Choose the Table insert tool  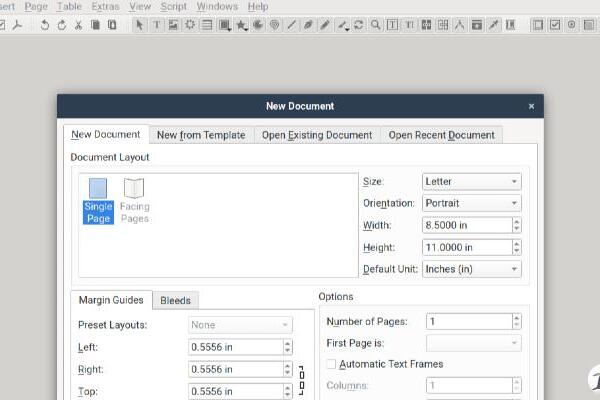click(x=207, y=25)
